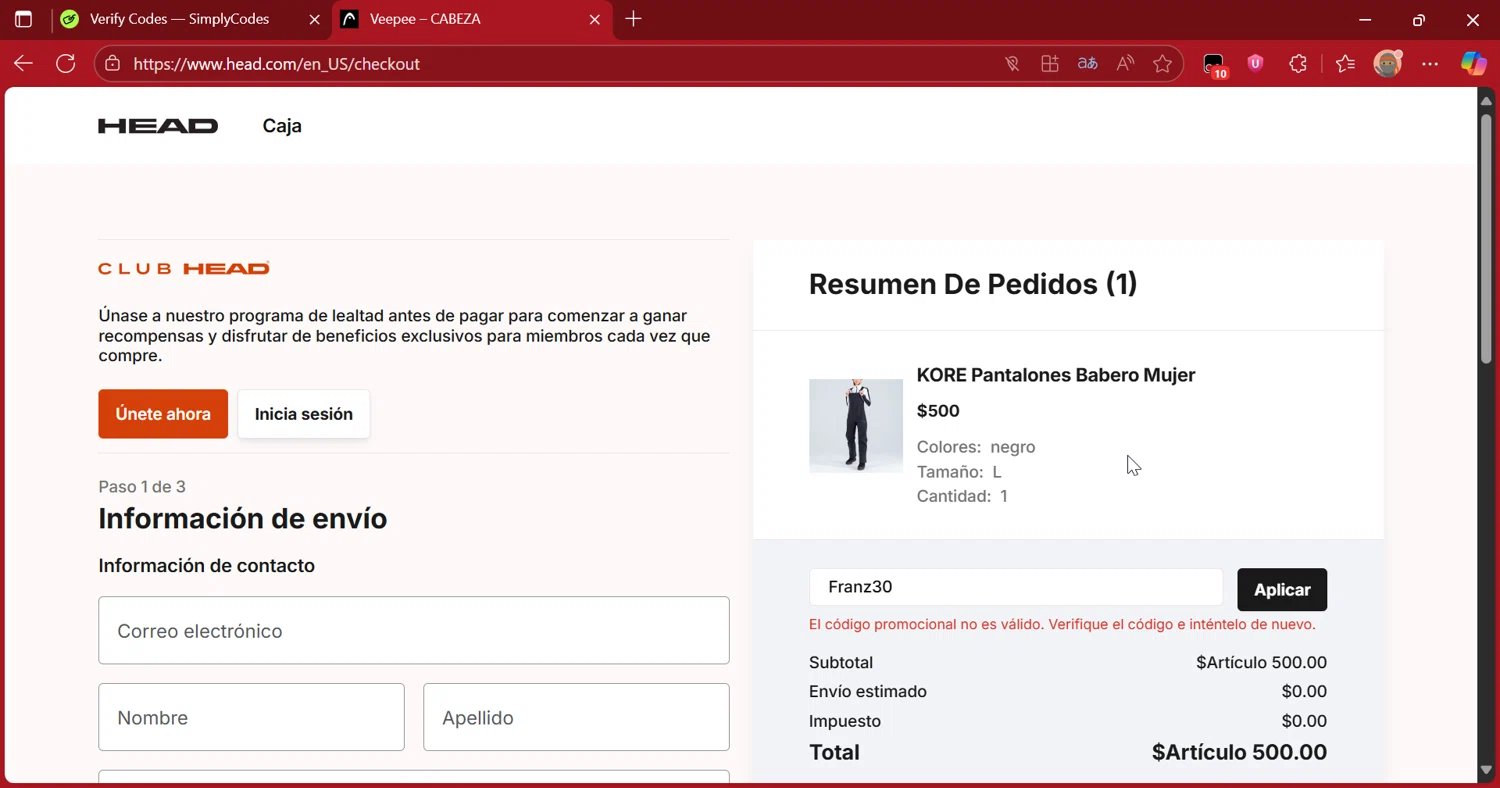Click the Envío estimado row label
The width and height of the screenshot is (1500, 788).
click(x=868, y=692)
